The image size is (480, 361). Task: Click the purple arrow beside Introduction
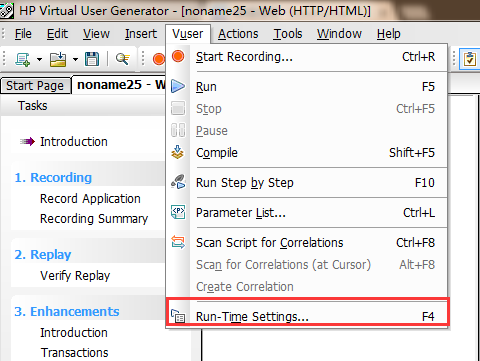point(27,142)
